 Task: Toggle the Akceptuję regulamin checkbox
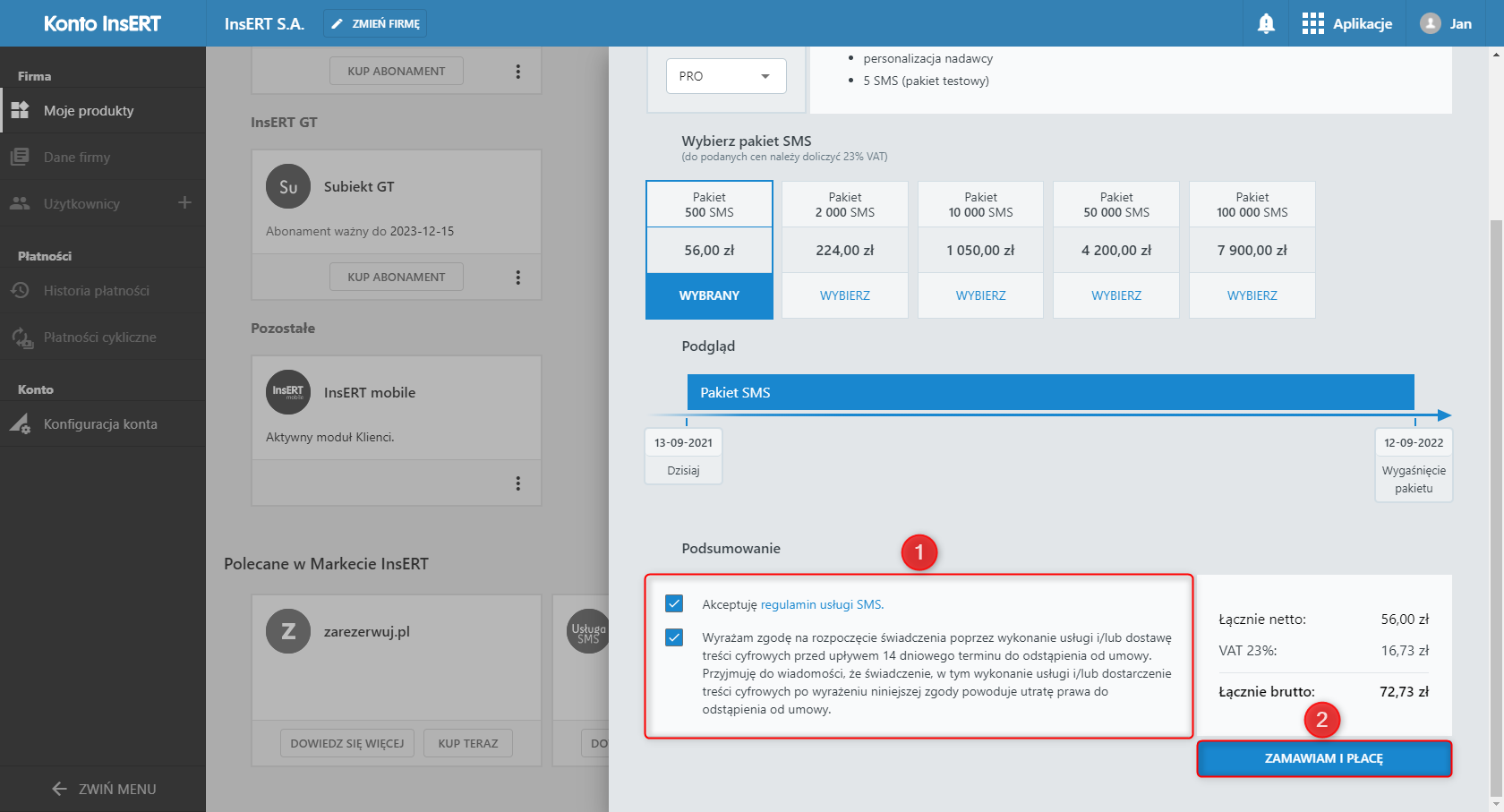point(674,603)
